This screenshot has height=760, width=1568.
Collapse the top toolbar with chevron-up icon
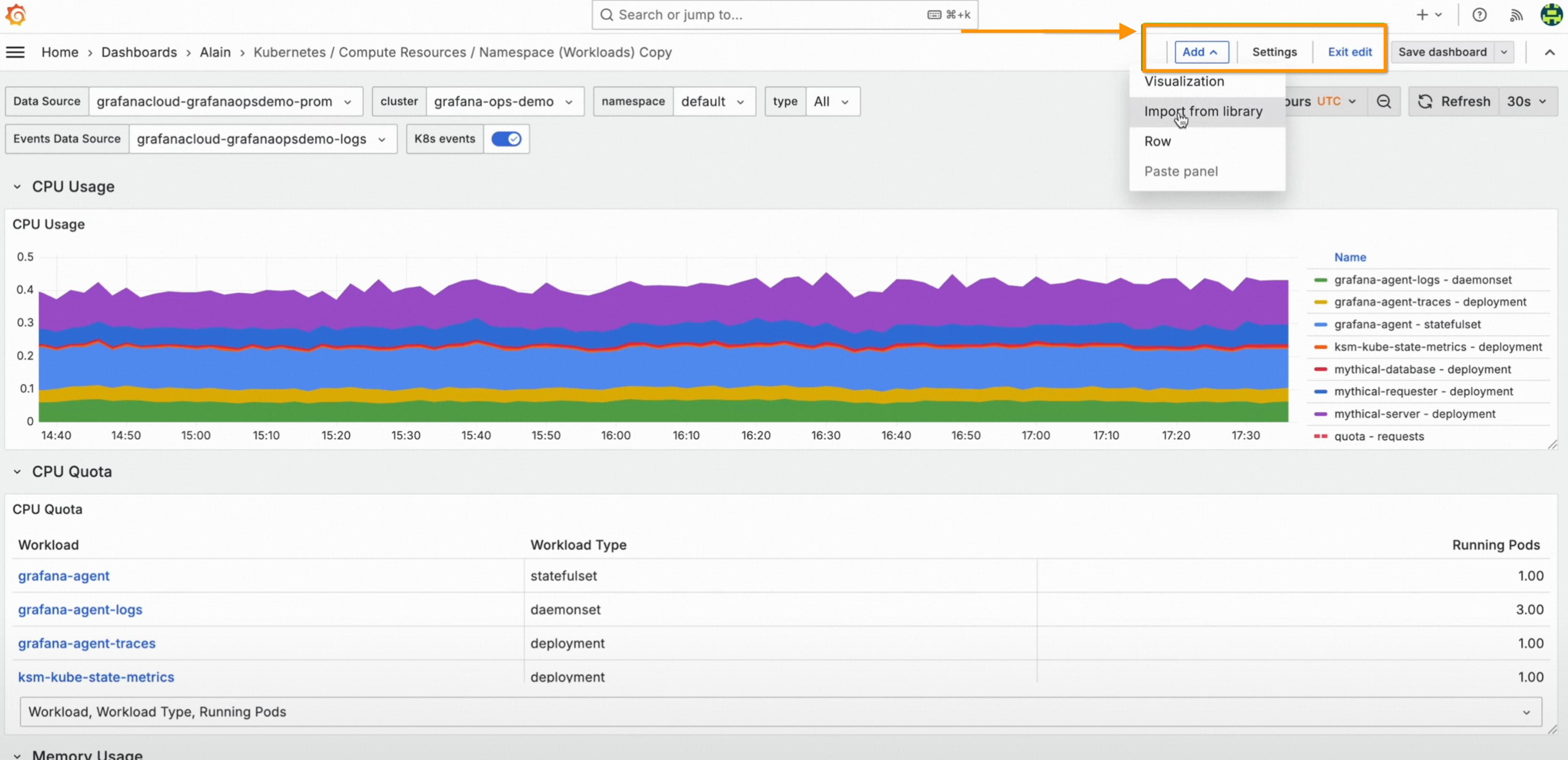[1549, 52]
